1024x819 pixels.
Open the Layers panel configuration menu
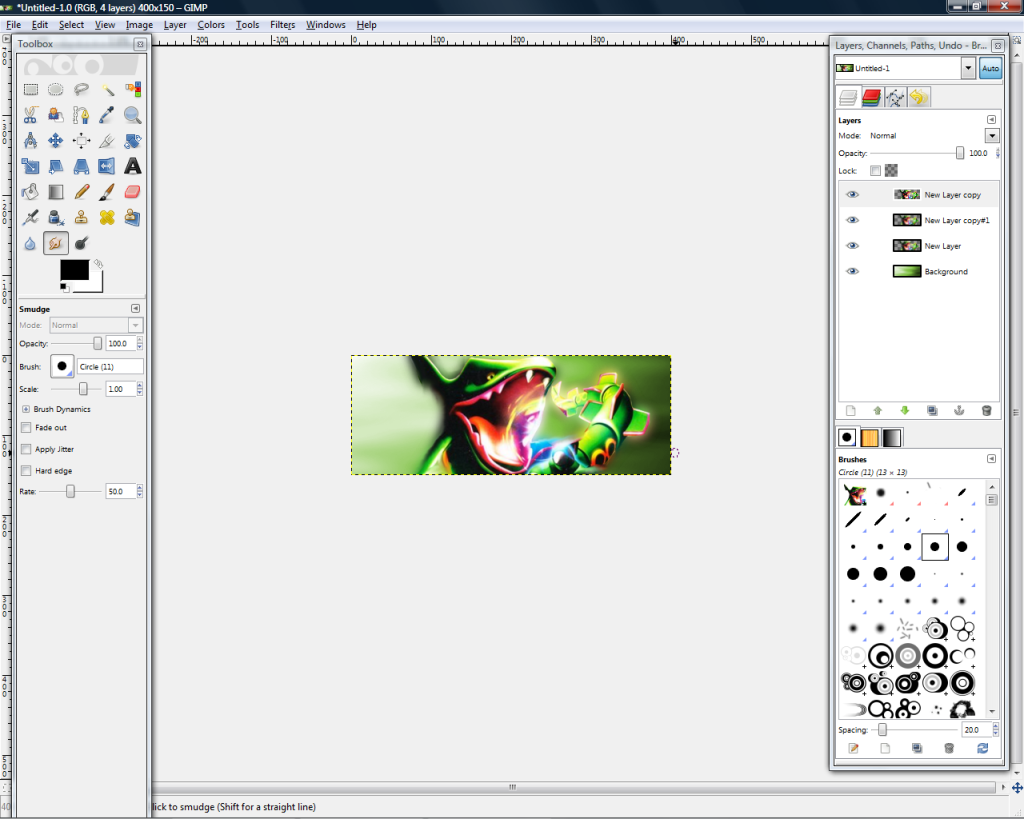pyautogui.click(x=991, y=120)
